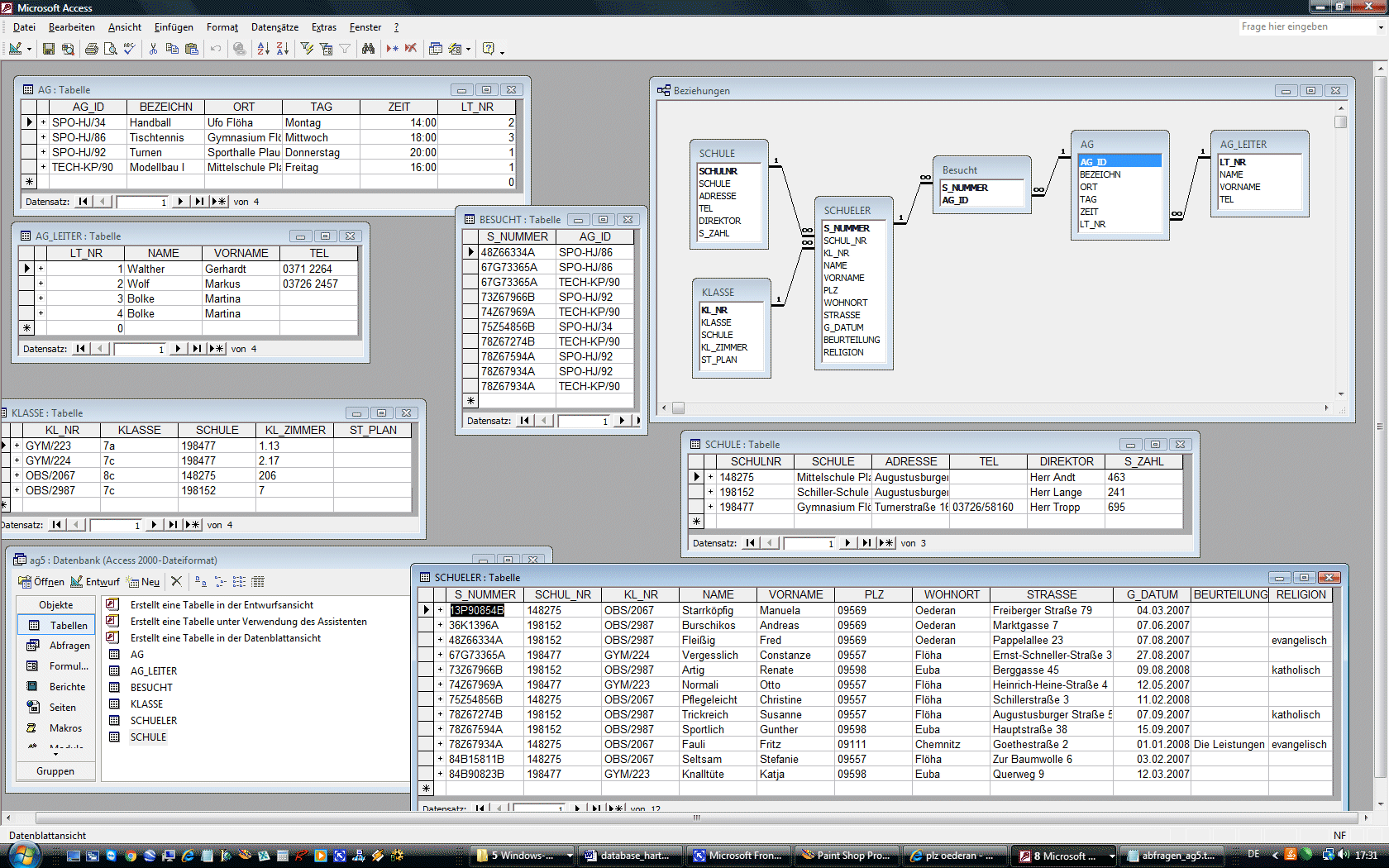Screen dimensions: 1389x868
Task: Expand the 13P90854B row in SCHUELER table
Action: click(441, 610)
